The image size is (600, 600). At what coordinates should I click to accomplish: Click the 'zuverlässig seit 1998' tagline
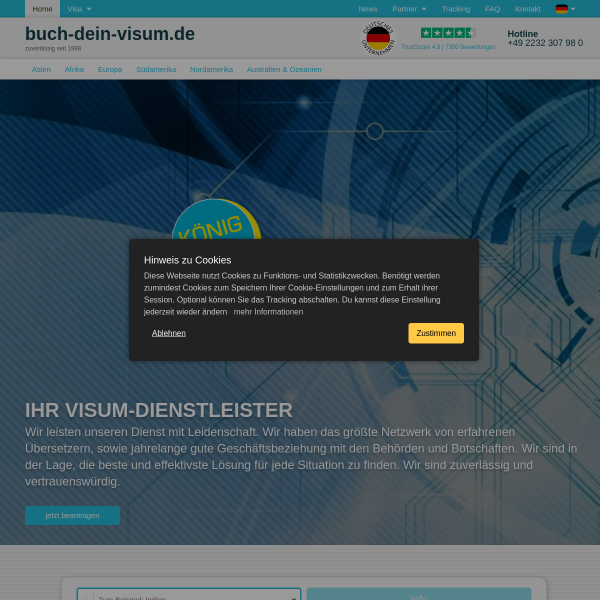[53, 49]
